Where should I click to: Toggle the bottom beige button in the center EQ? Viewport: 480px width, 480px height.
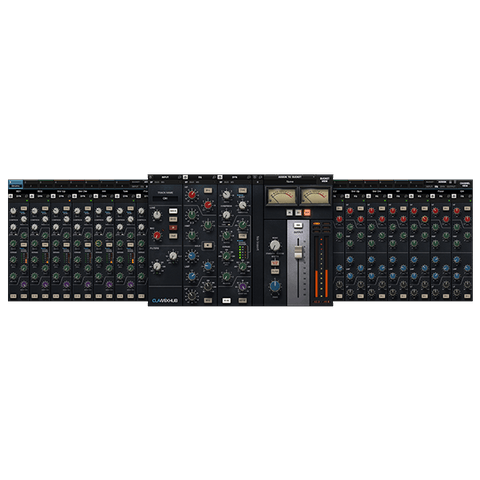(x=208, y=300)
